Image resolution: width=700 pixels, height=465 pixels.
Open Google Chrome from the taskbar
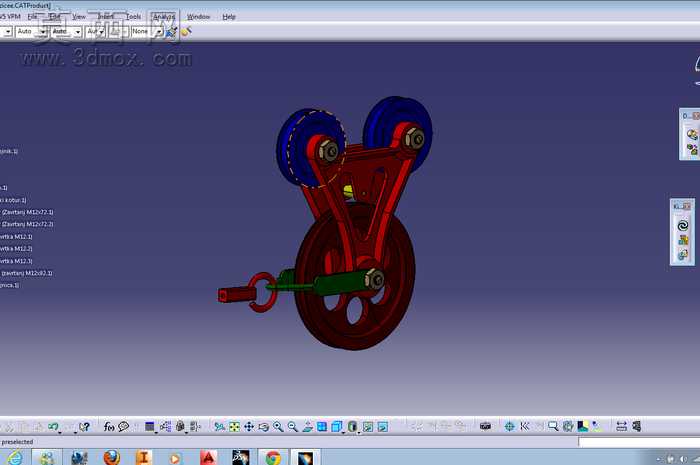(x=273, y=458)
